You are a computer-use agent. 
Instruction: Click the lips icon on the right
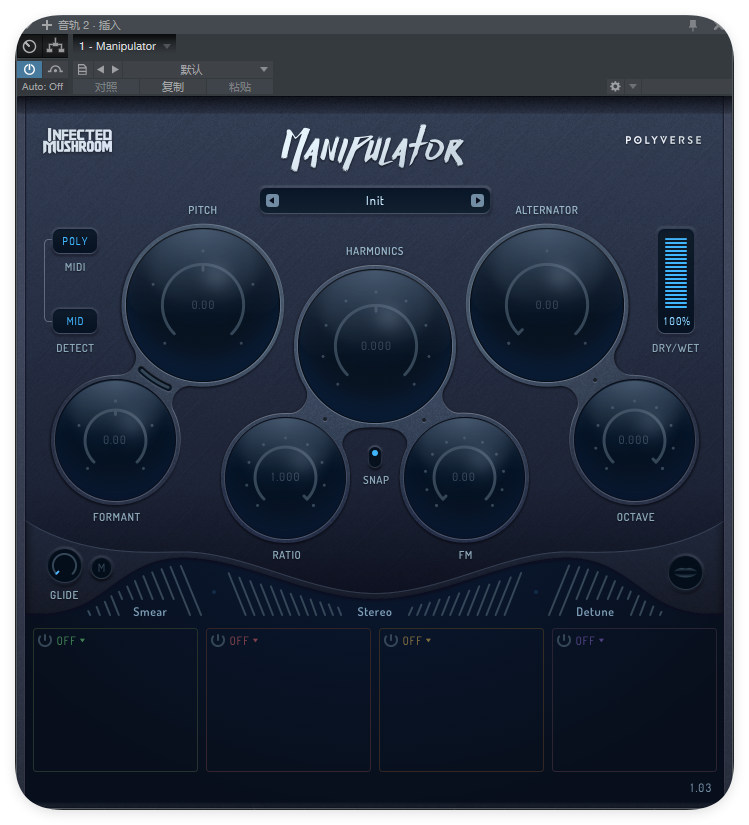tap(685, 572)
